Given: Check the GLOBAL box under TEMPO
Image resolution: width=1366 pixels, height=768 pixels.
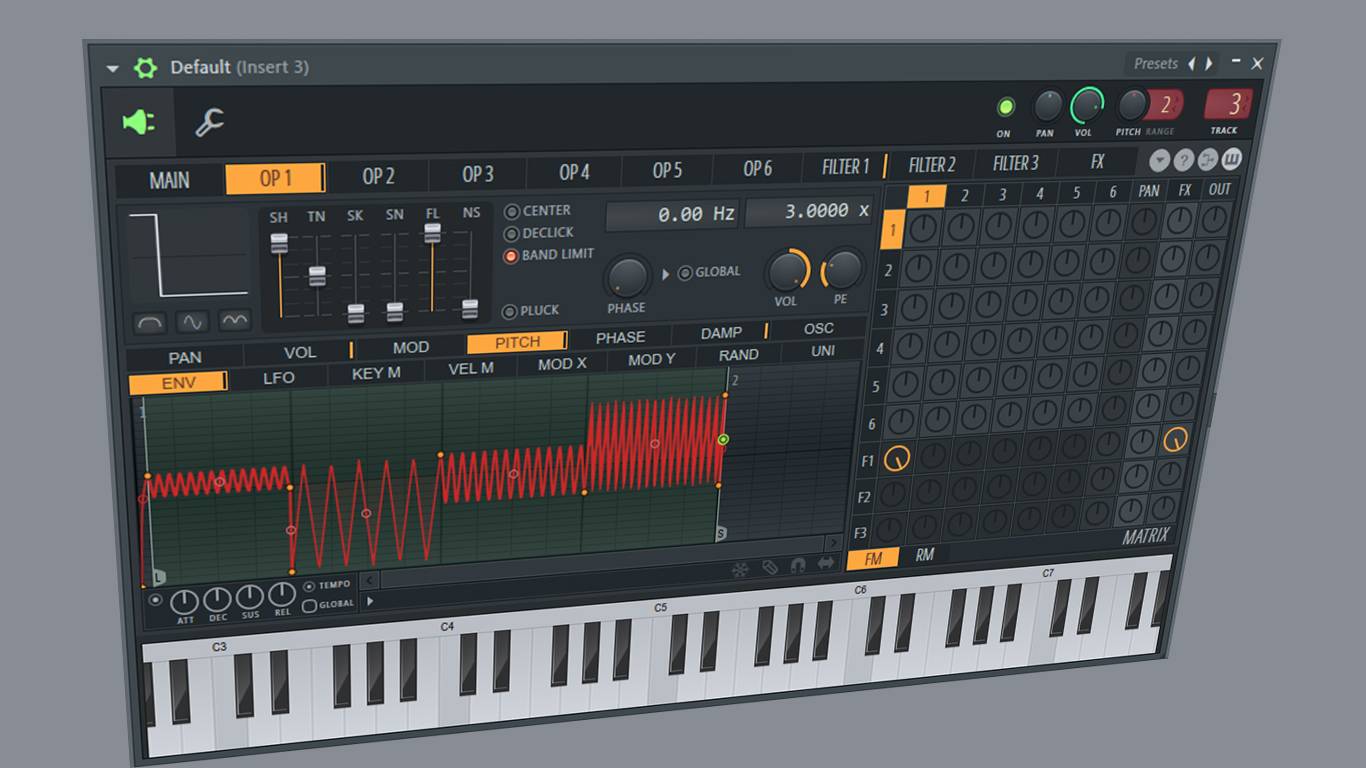Looking at the screenshot, I should pyautogui.click(x=309, y=605).
